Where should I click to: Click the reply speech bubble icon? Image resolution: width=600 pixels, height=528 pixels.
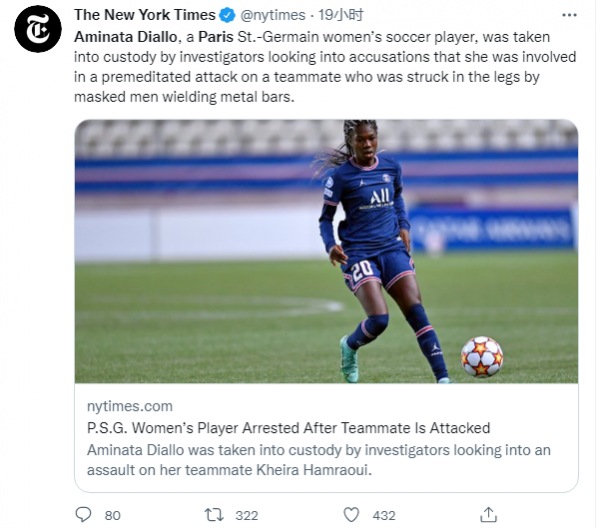(x=83, y=515)
